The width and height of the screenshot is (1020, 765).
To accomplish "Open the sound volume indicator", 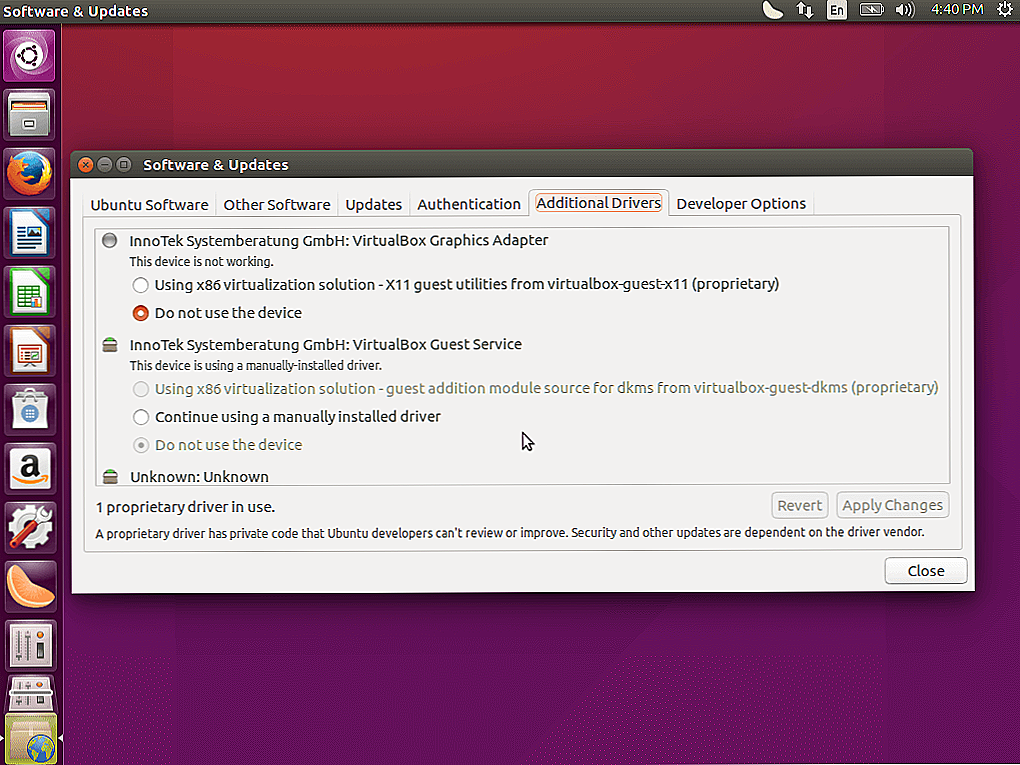I will [905, 10].
